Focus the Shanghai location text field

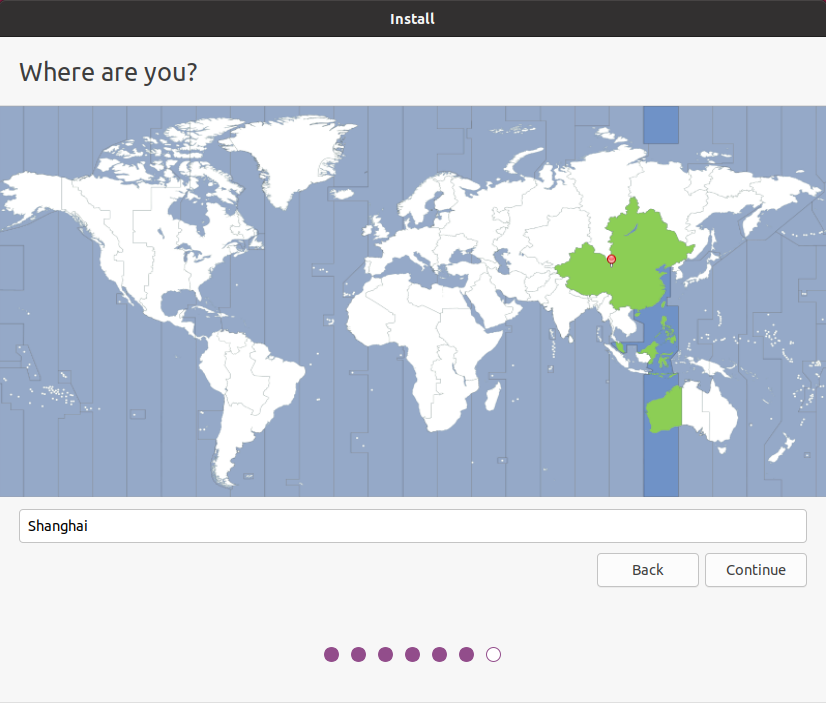(412, 526)
